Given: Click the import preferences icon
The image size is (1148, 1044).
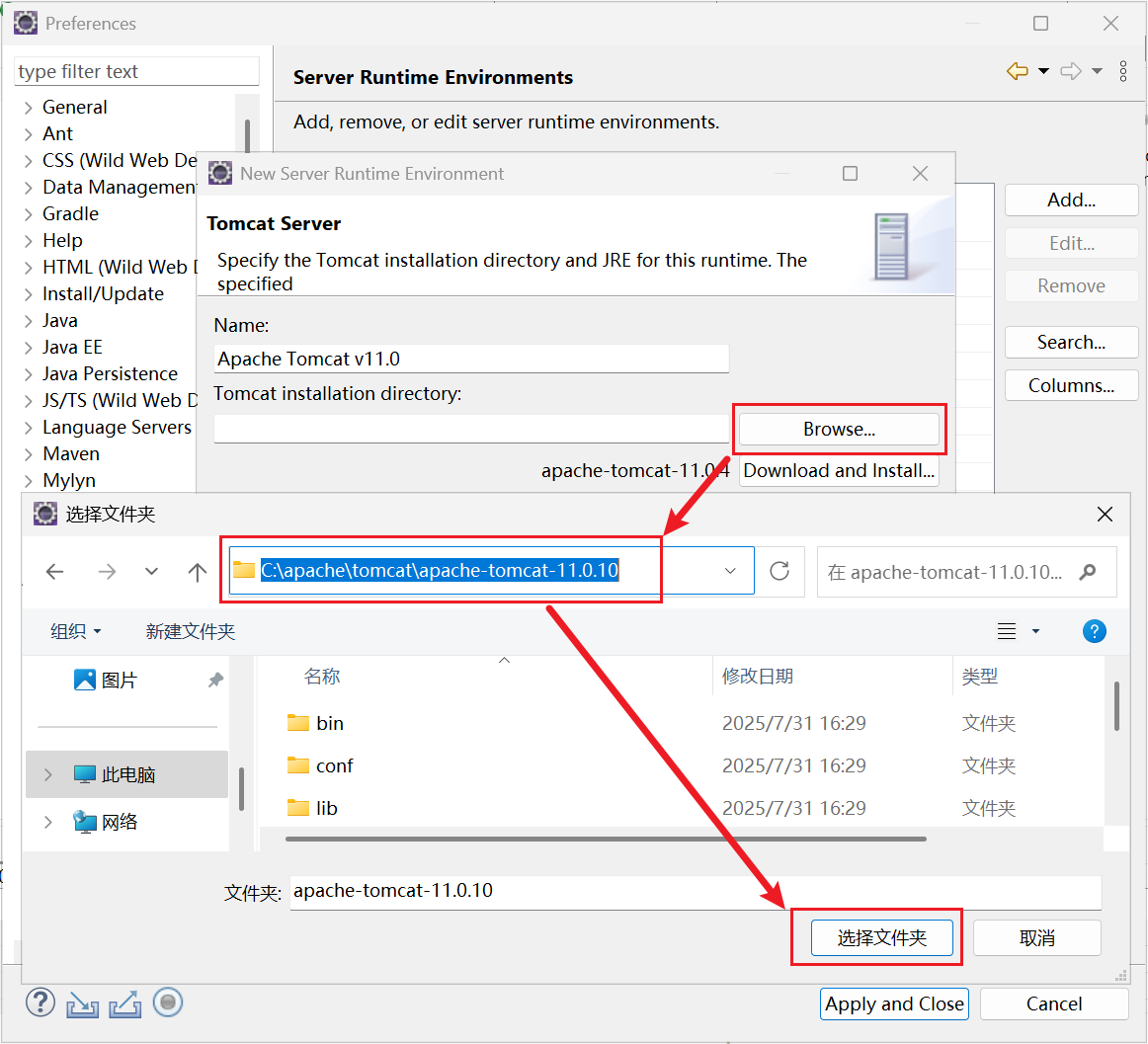Looking at the screenshot, I should click(x=82, y=1004).
